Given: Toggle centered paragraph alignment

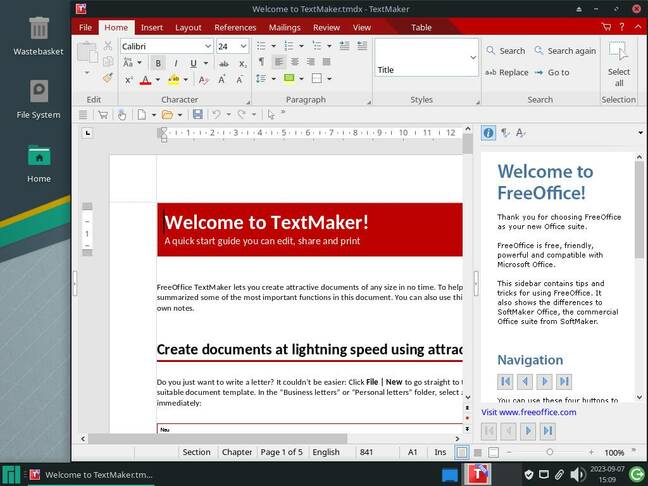Looking at the screenshot, I should click(x=295, y=62).
